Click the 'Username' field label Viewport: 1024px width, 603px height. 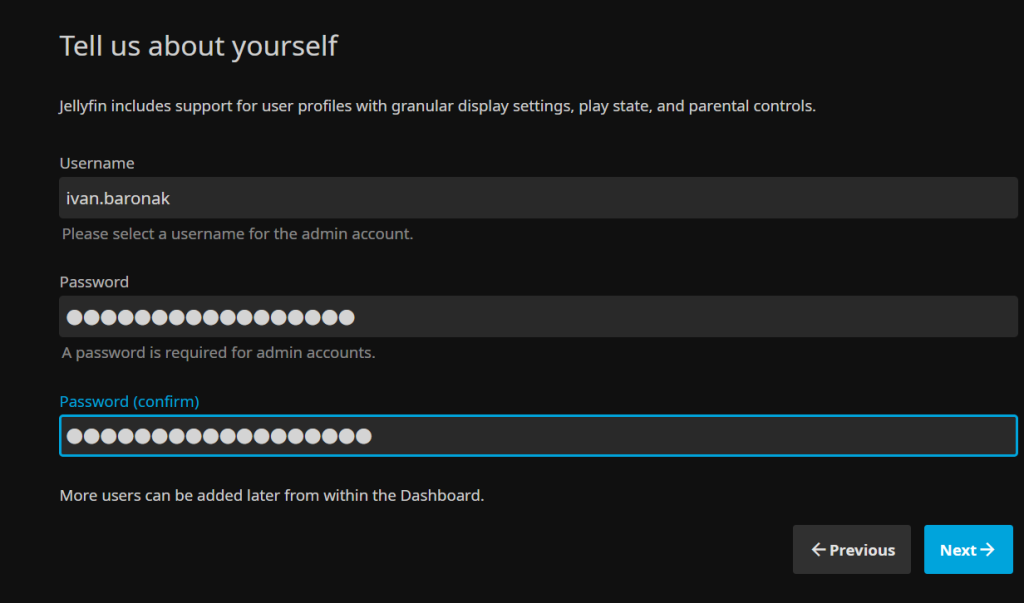pyautogui.click(x=97, y=163)
